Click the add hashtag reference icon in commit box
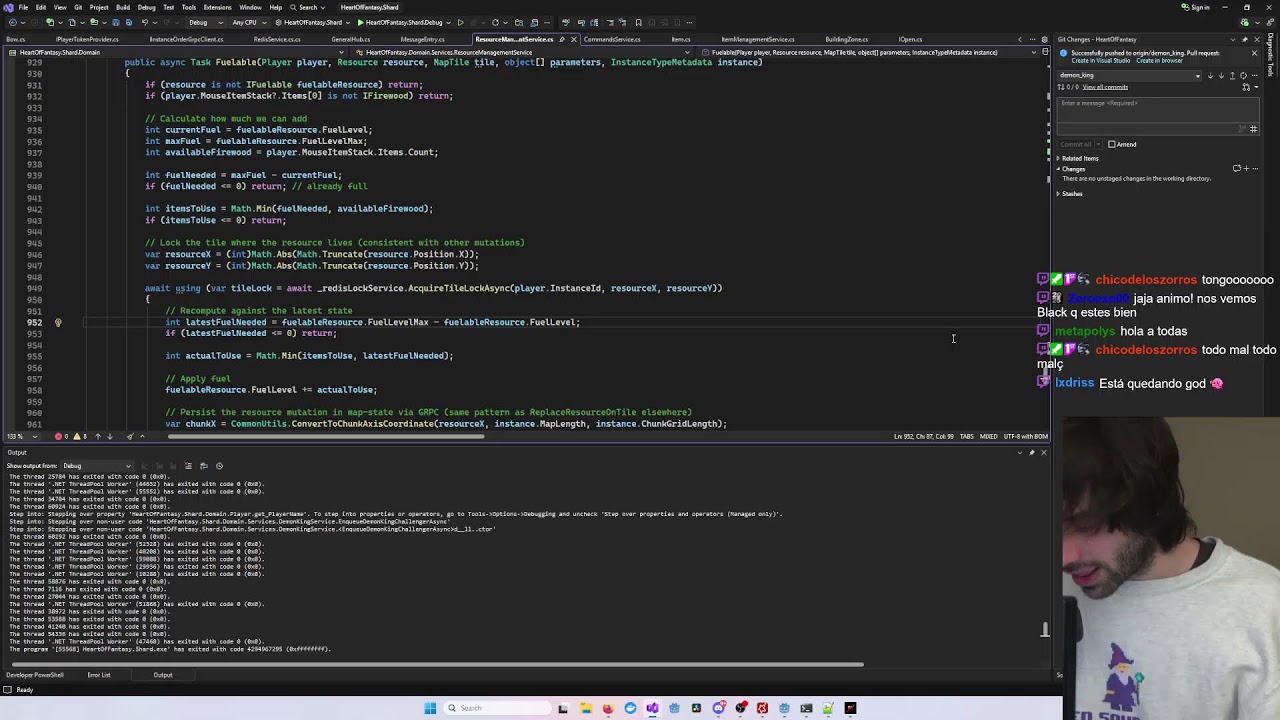Viewport: 1280px width, 720px height. tap(1254, 129)
